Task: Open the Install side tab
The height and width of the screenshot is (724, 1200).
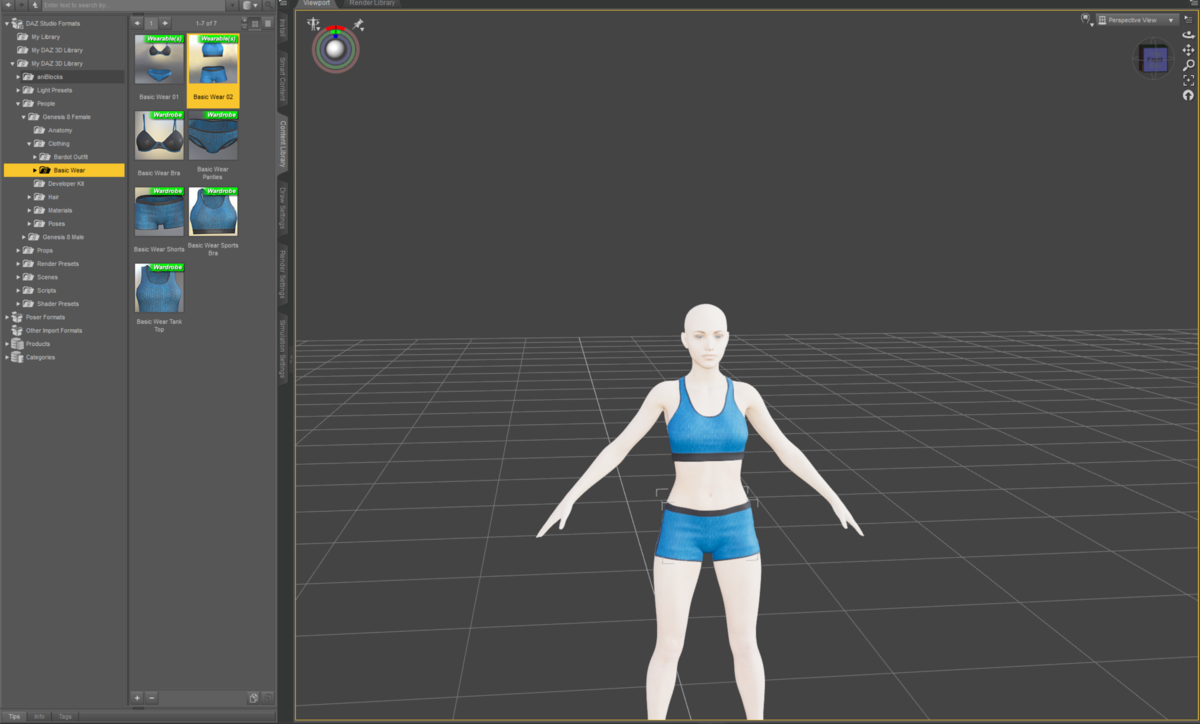Action: point(283,27)
